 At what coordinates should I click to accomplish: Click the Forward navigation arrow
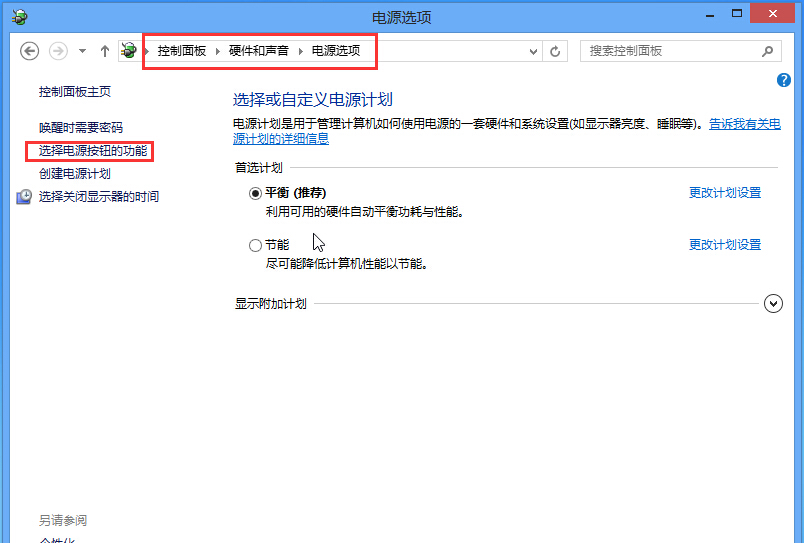coord(58,51)
